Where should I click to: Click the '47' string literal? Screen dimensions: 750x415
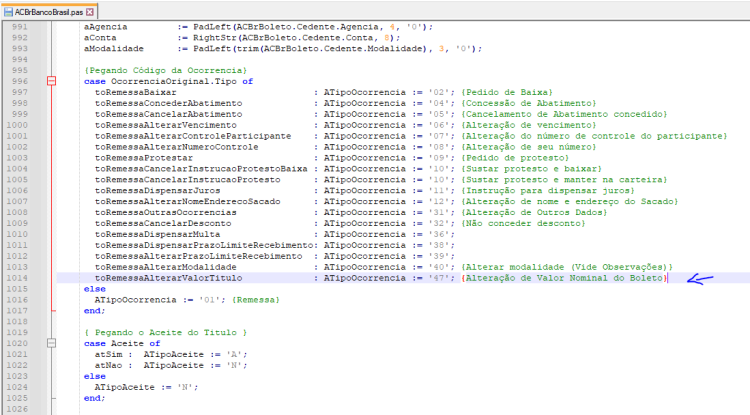click(439, 278)
